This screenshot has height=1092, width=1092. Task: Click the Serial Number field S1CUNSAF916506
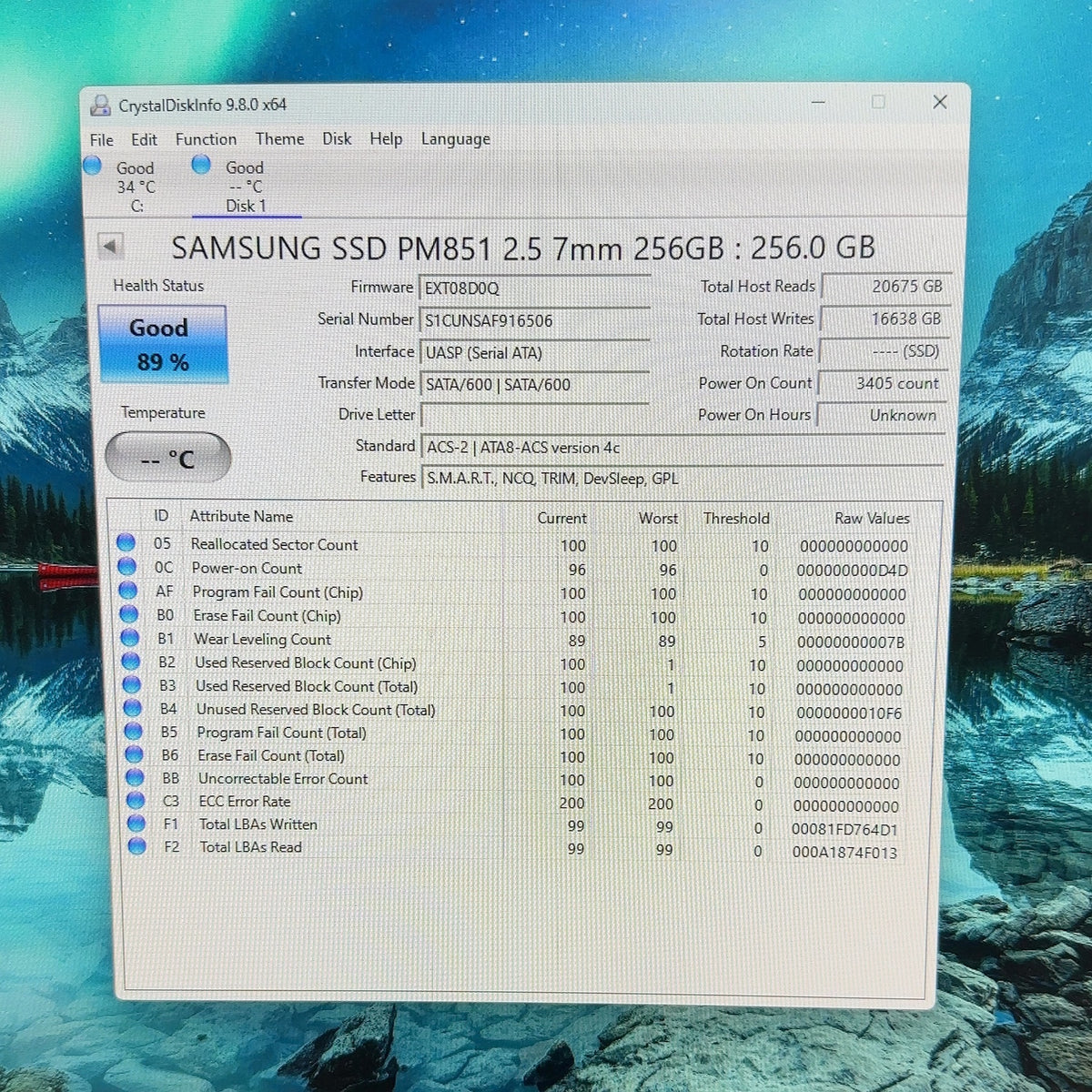(534, 321)
